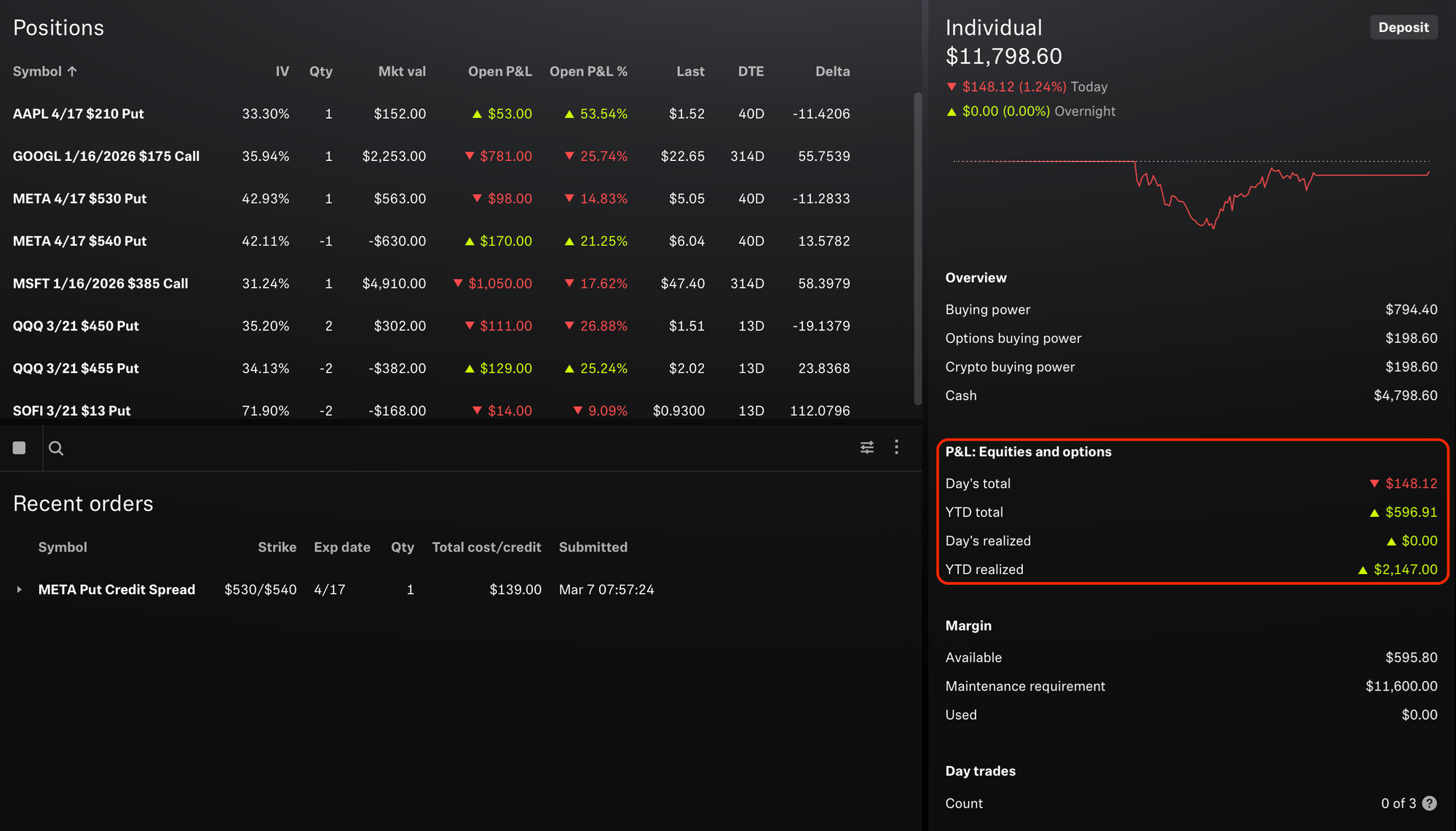Click the $530/$540 strike value
The width and height of the screenshot is (1456, 831).
(x=261, y=590)
